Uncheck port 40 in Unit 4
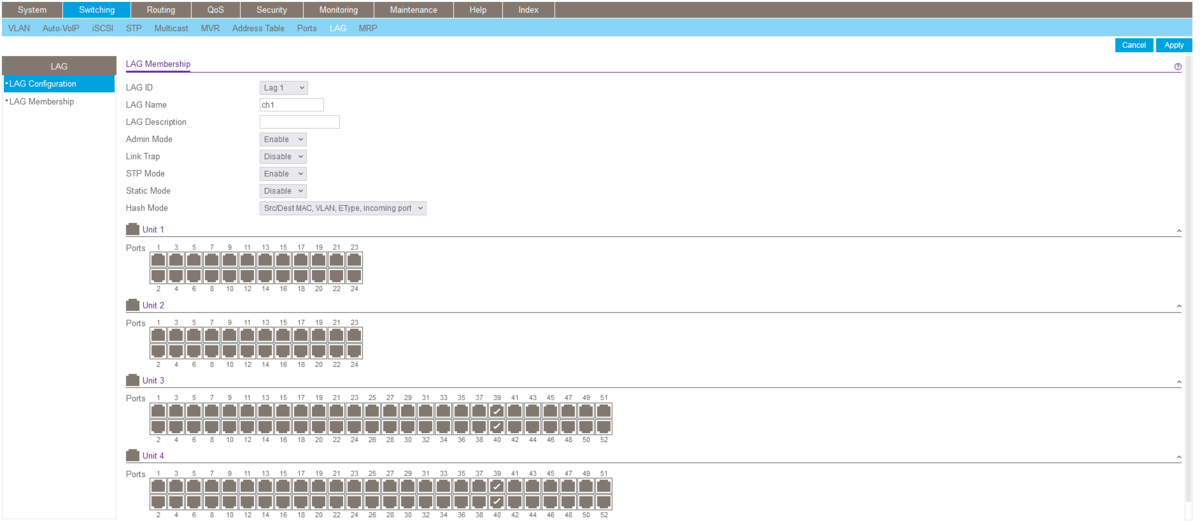1200x523 pixels. (x=497, y=502)
